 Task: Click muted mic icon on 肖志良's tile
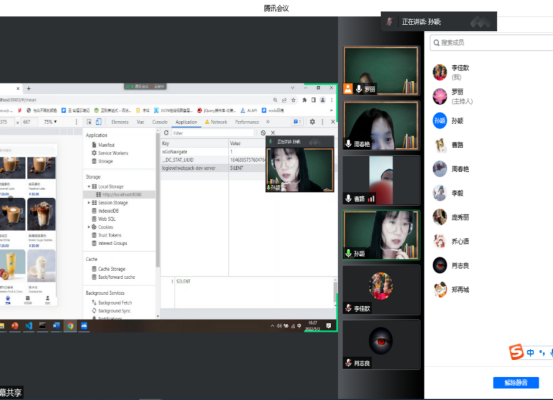(x=349, y=363)
